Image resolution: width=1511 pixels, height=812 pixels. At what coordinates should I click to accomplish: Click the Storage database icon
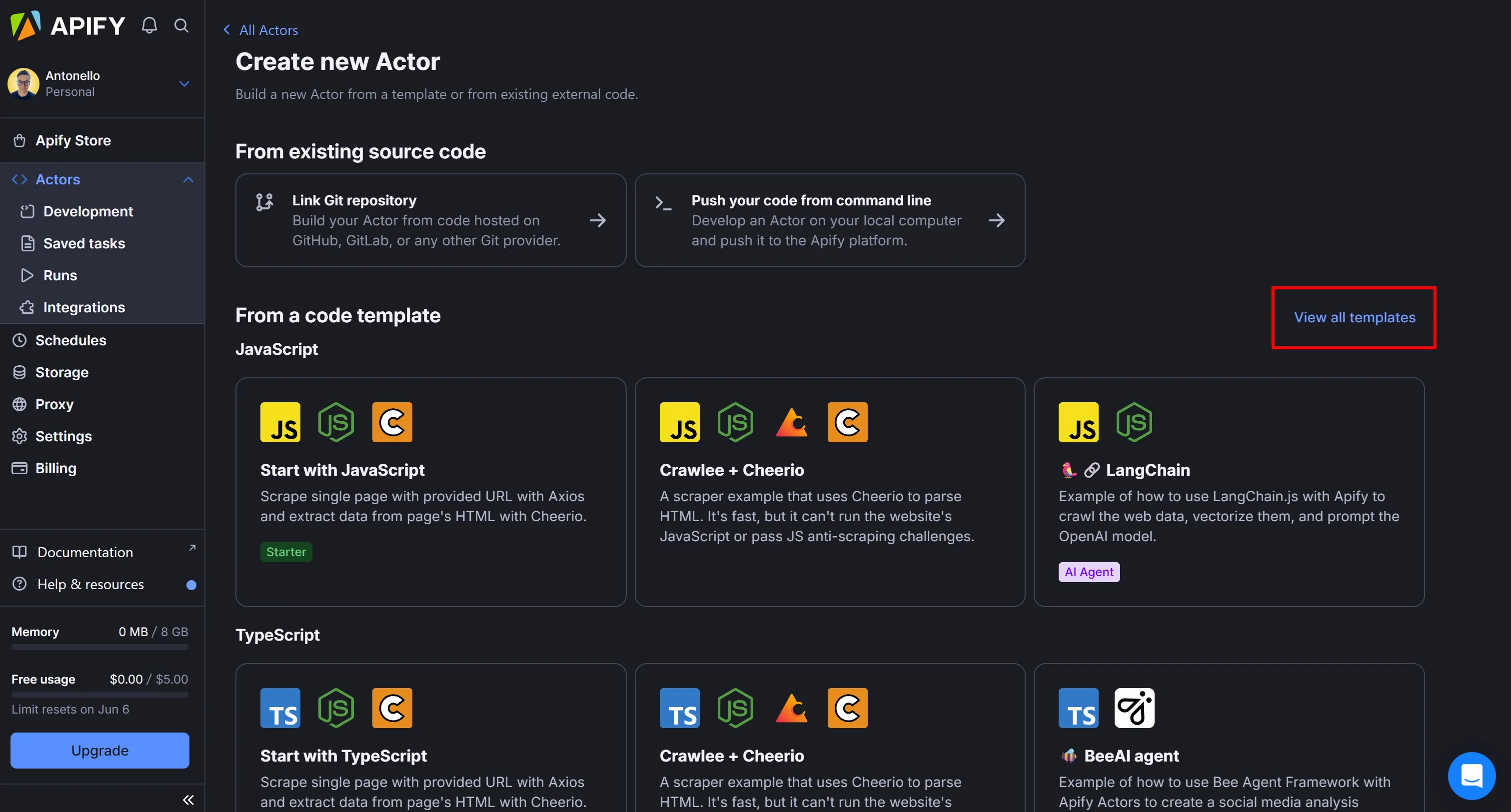tap(19, 372)
